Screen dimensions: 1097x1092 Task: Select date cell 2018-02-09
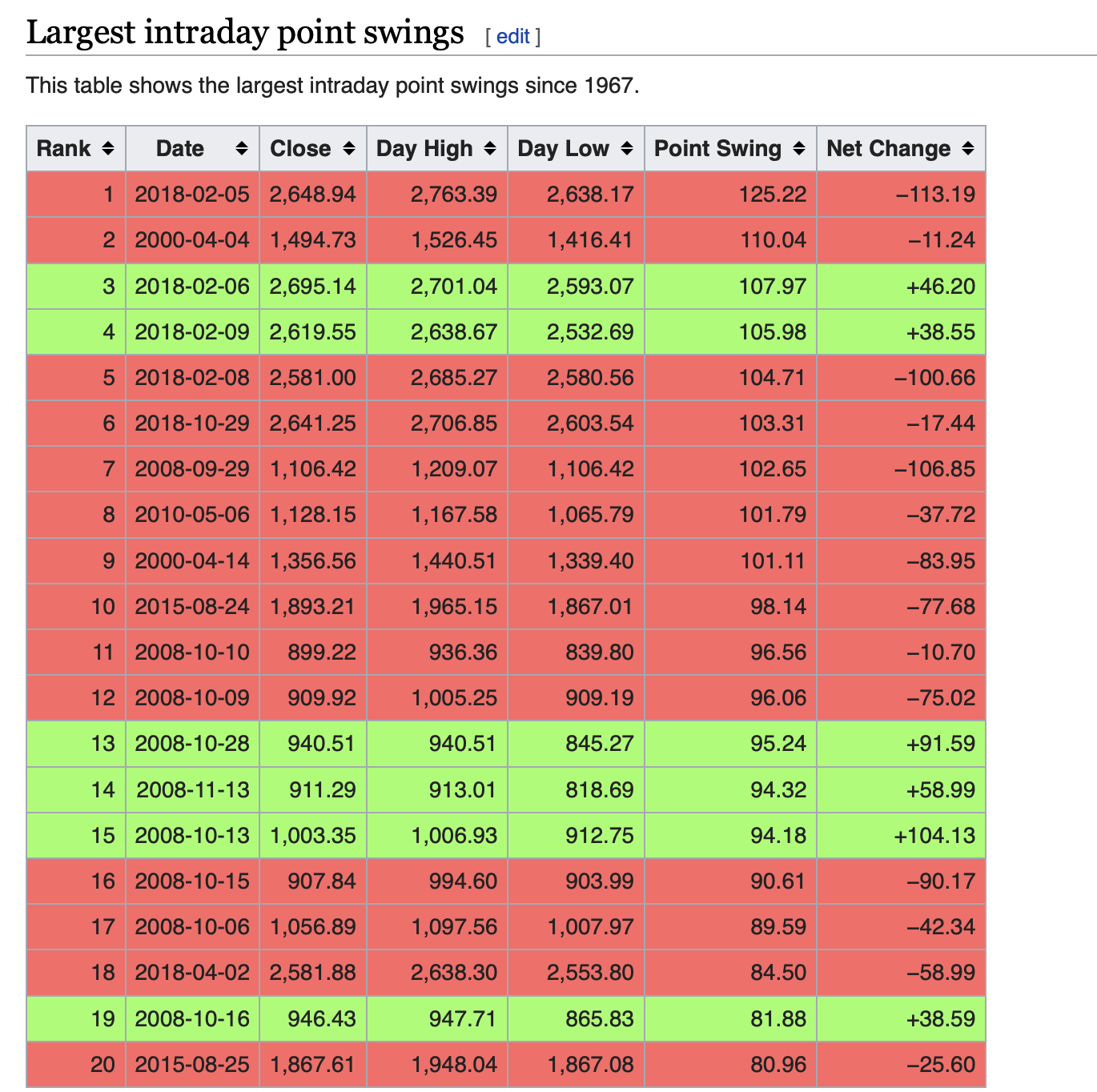pyautogui.click(x=192, y=332)
